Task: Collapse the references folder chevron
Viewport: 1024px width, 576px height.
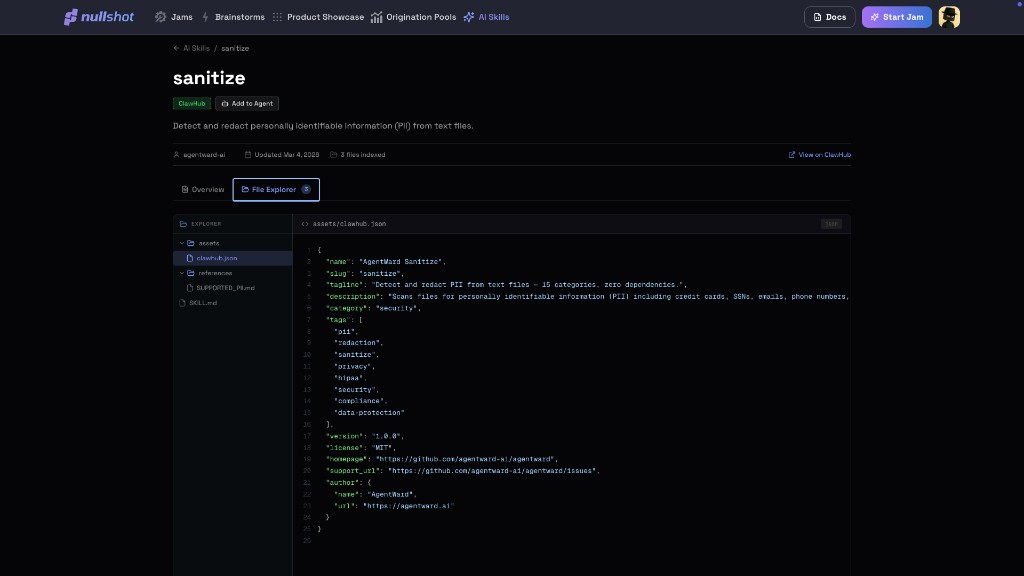Action: (182, 273)
